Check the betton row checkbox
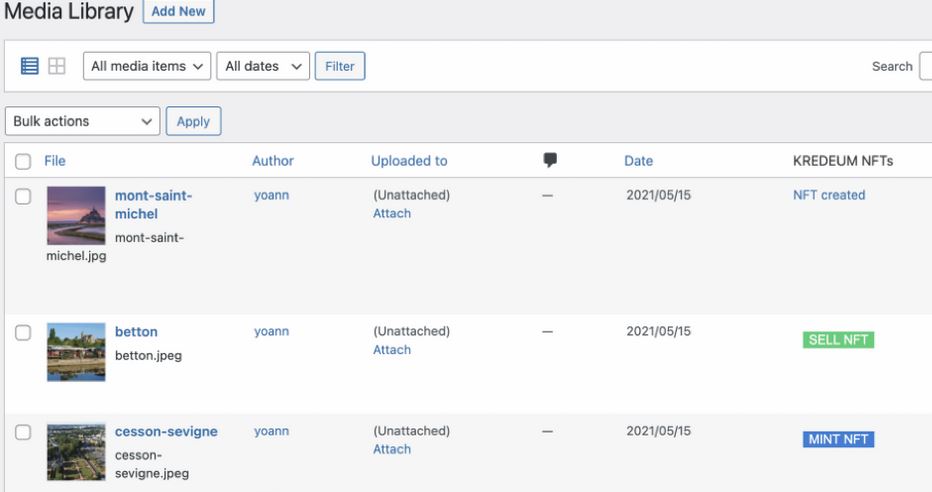The height and width of the screenshot is (492, 932). pos(23,333)
